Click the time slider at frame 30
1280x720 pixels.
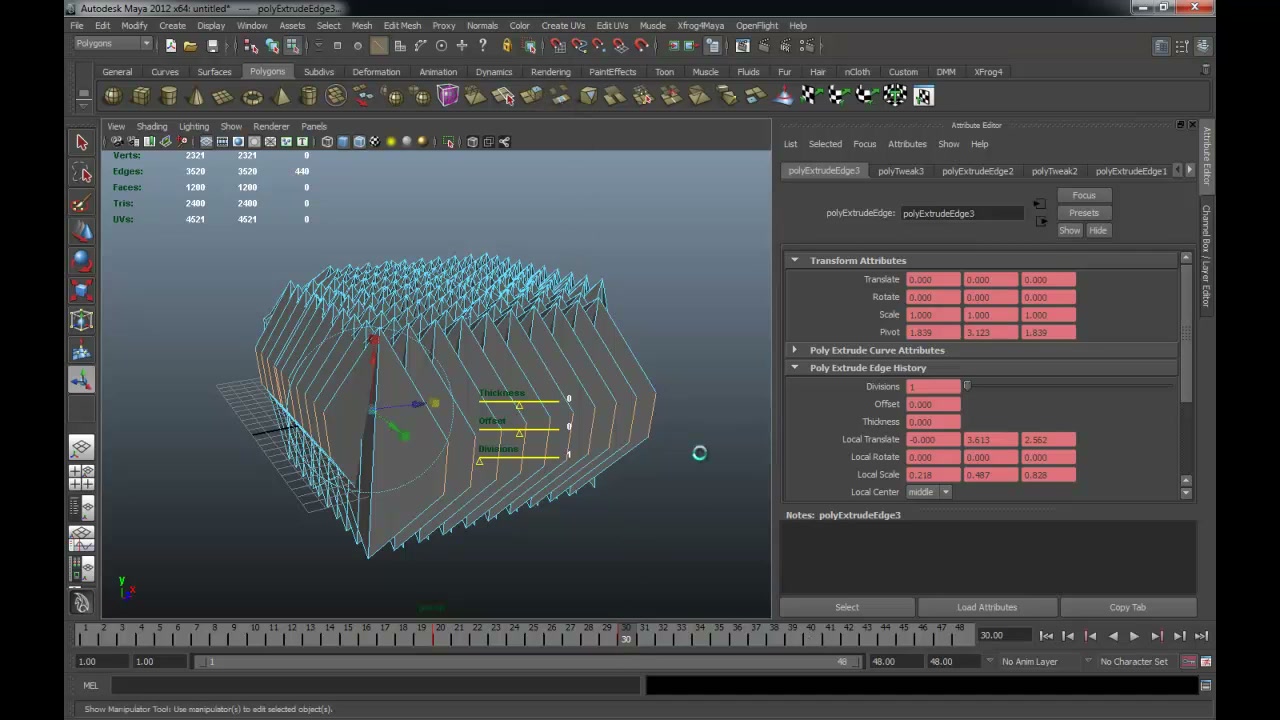point(626,635)
